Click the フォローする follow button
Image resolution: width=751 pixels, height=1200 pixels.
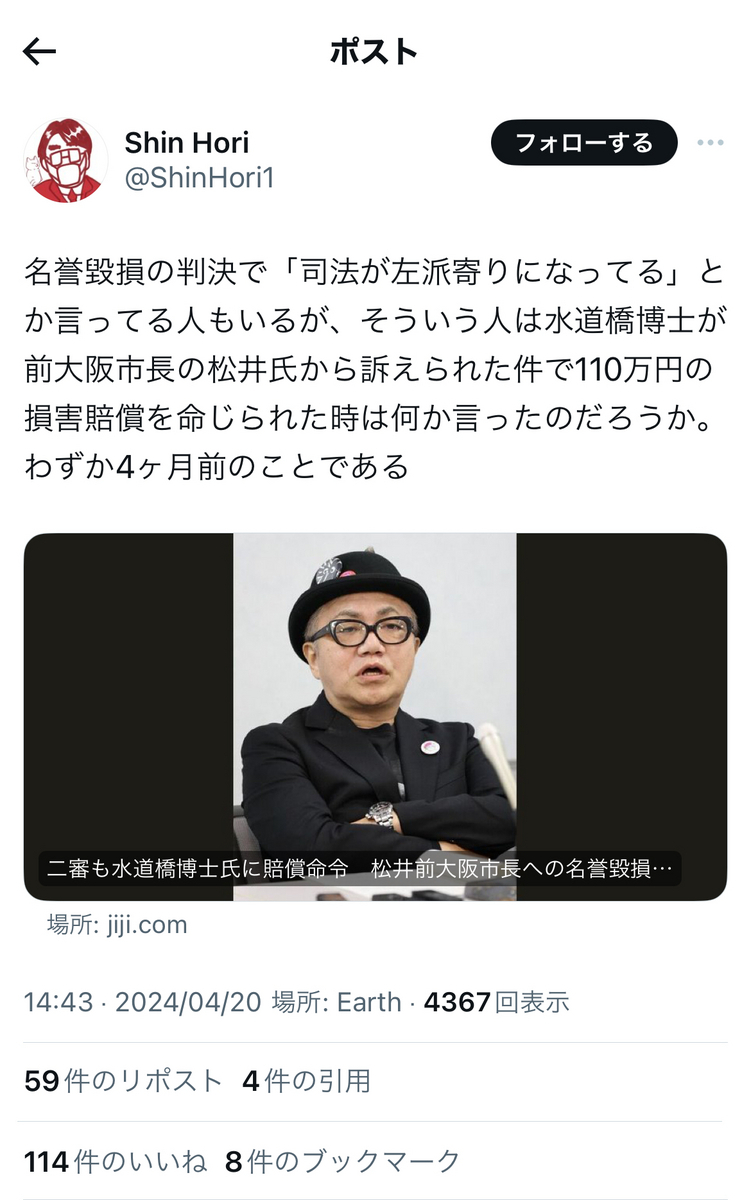tap(584, 143)
